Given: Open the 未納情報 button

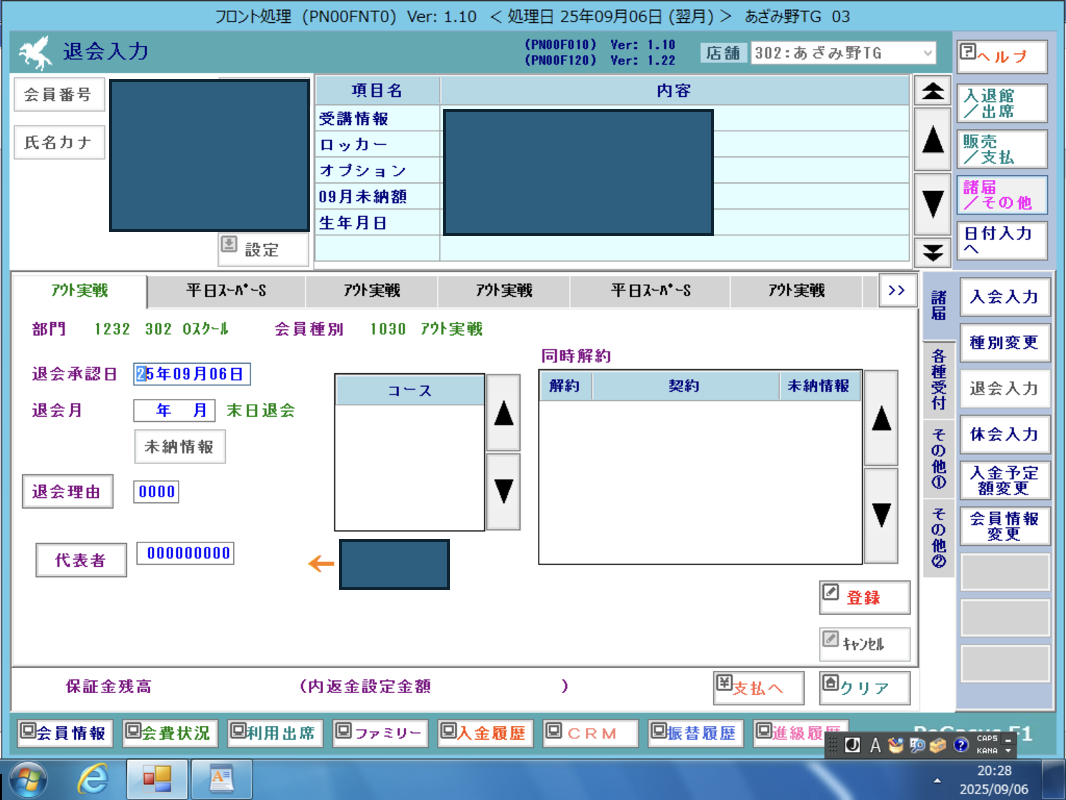Looking at the screenshot, I should (180, 447).
